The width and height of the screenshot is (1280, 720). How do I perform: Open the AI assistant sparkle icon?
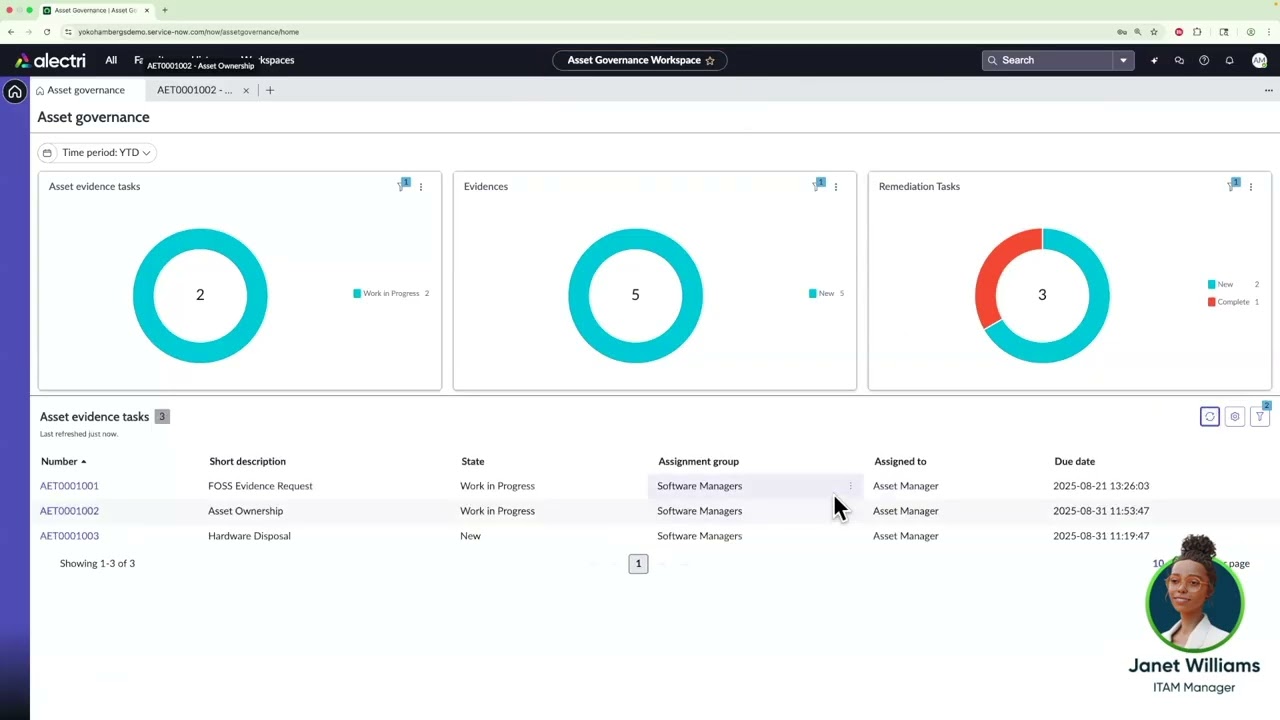click(x=1154, y=60)
